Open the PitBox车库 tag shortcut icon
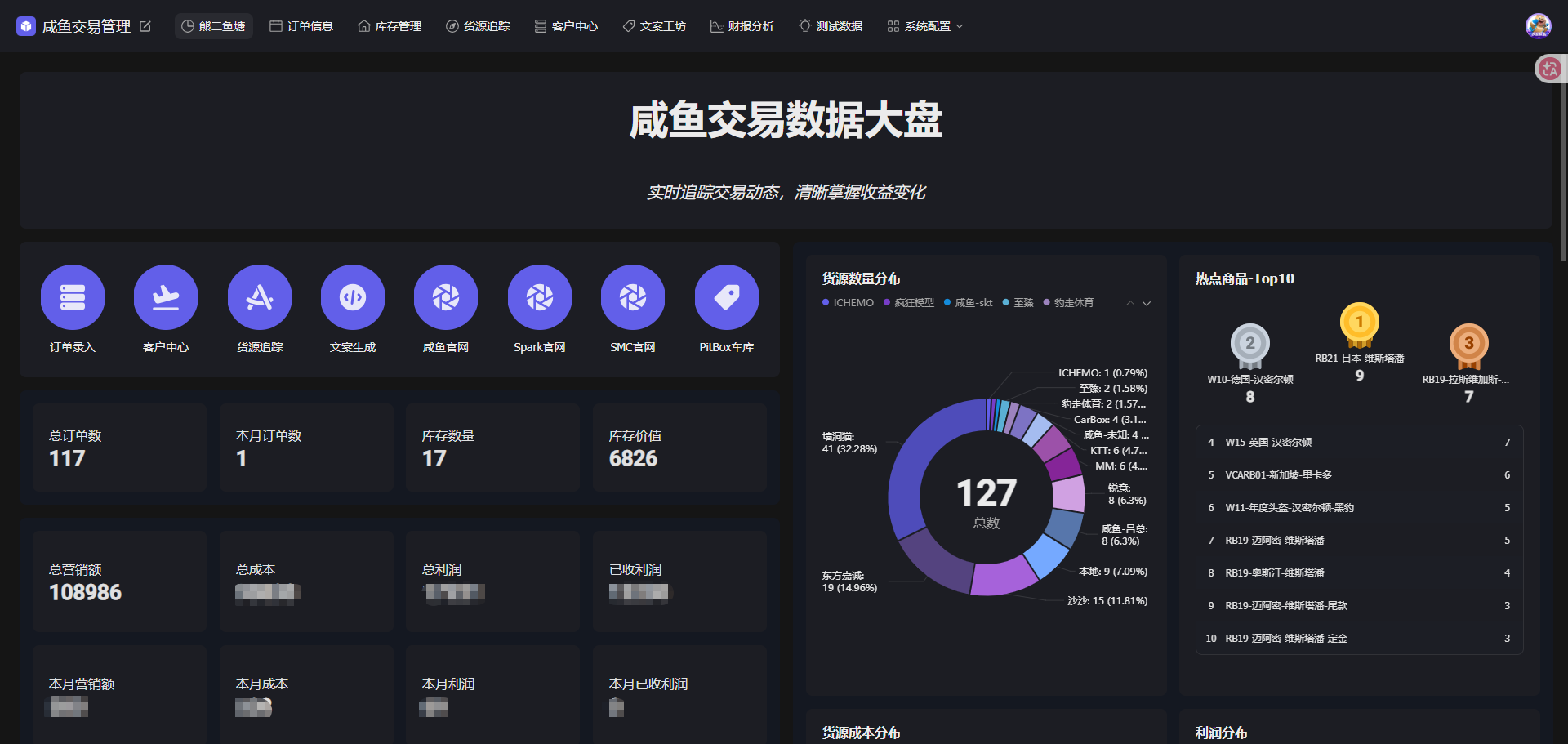 [x=727, y=297]
